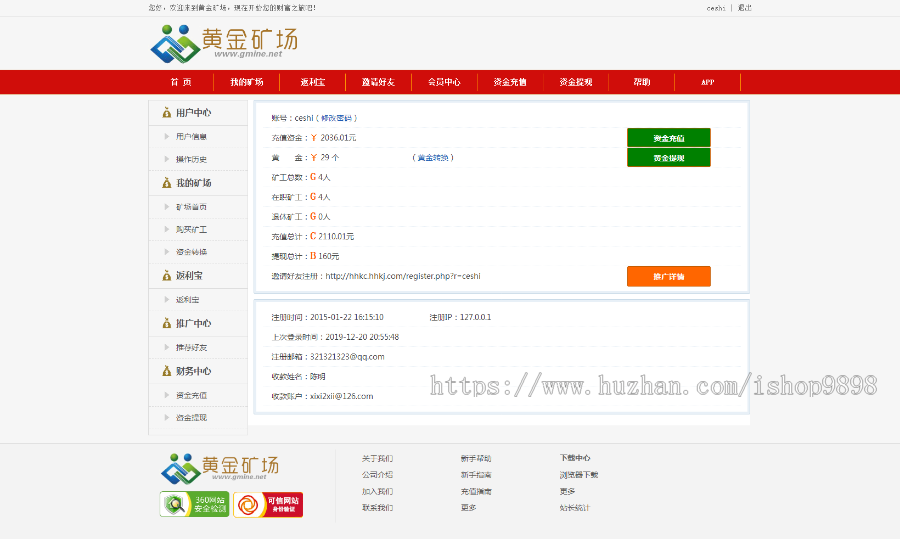Open the 下载中心 footer link
This screenshot has width=900, height=539.
coord(575,458)
